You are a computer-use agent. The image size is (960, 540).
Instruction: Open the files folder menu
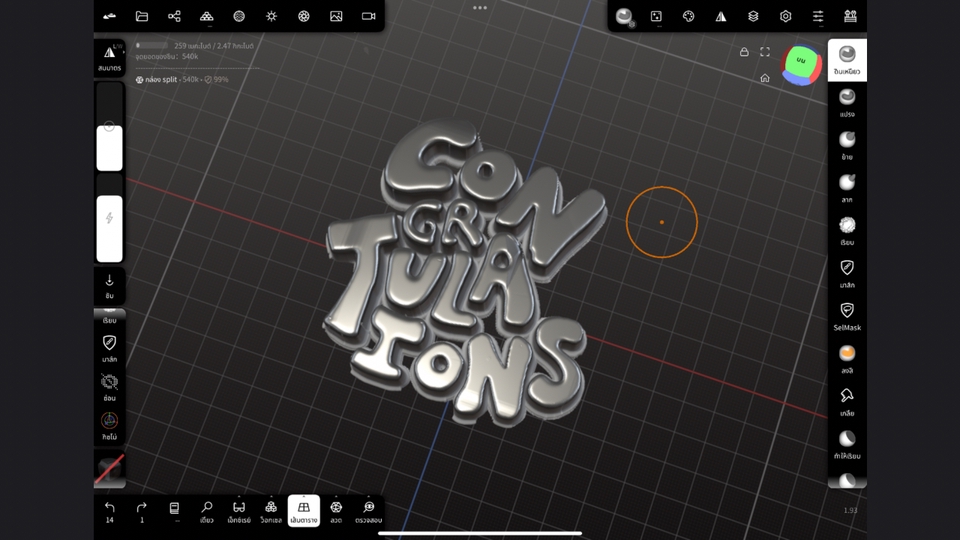[142, 16]
